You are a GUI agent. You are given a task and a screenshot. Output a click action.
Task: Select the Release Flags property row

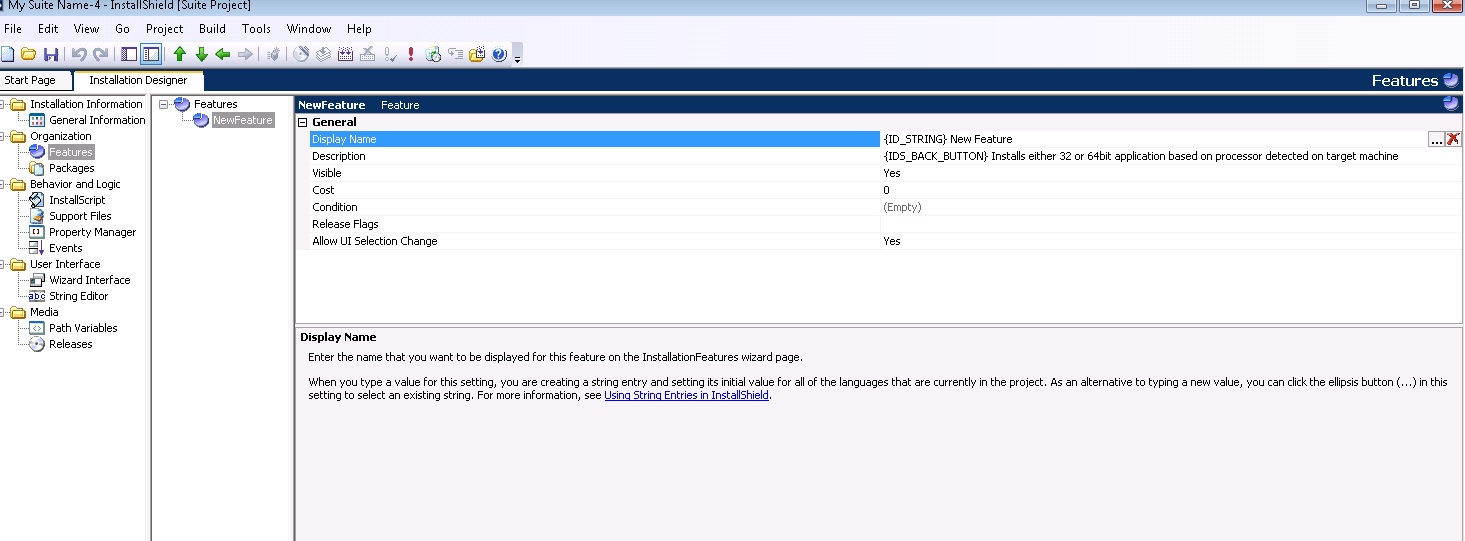[x=885, y=224]
